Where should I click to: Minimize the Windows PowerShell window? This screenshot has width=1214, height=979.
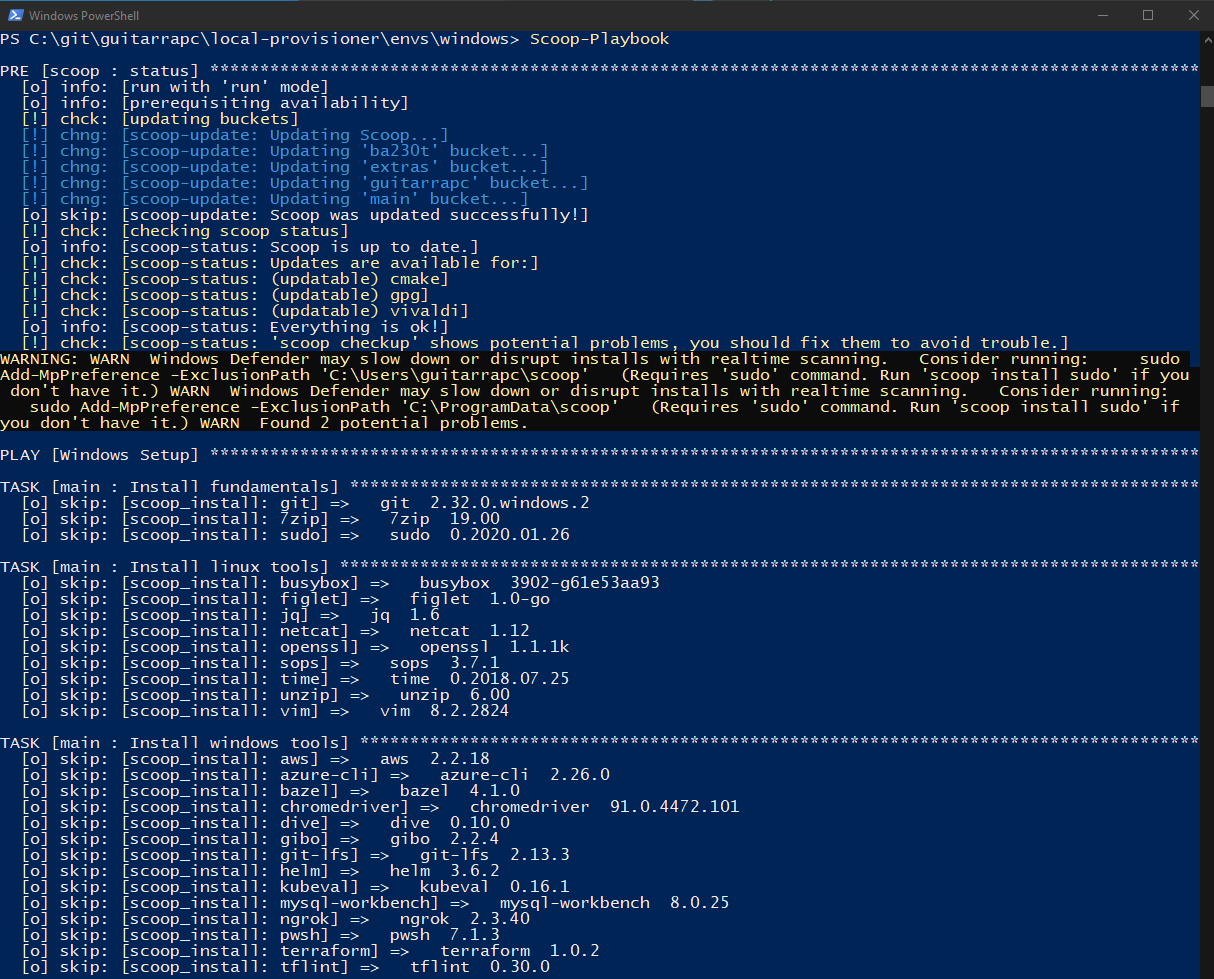(1102, 15)
